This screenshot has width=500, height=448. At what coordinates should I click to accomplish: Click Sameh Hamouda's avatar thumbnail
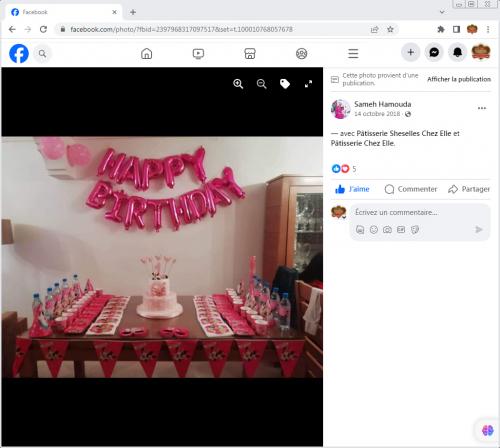click(340, 109)
